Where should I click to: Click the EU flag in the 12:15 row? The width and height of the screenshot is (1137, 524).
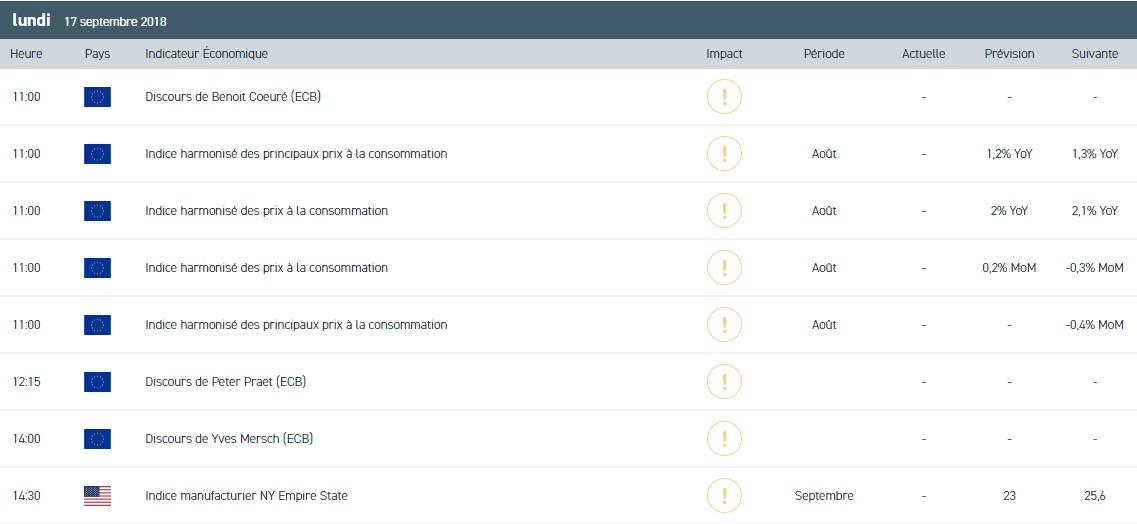[x=97, y=382]
